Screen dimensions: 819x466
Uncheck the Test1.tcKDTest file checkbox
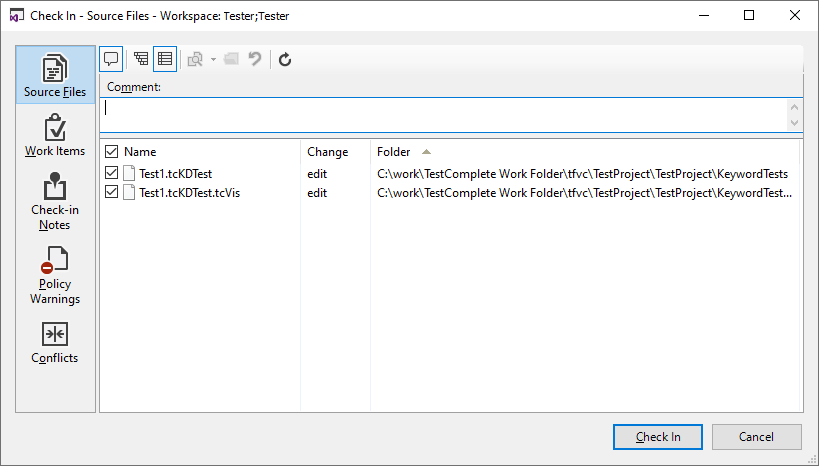pyautogui.click(x=111, y=173)
